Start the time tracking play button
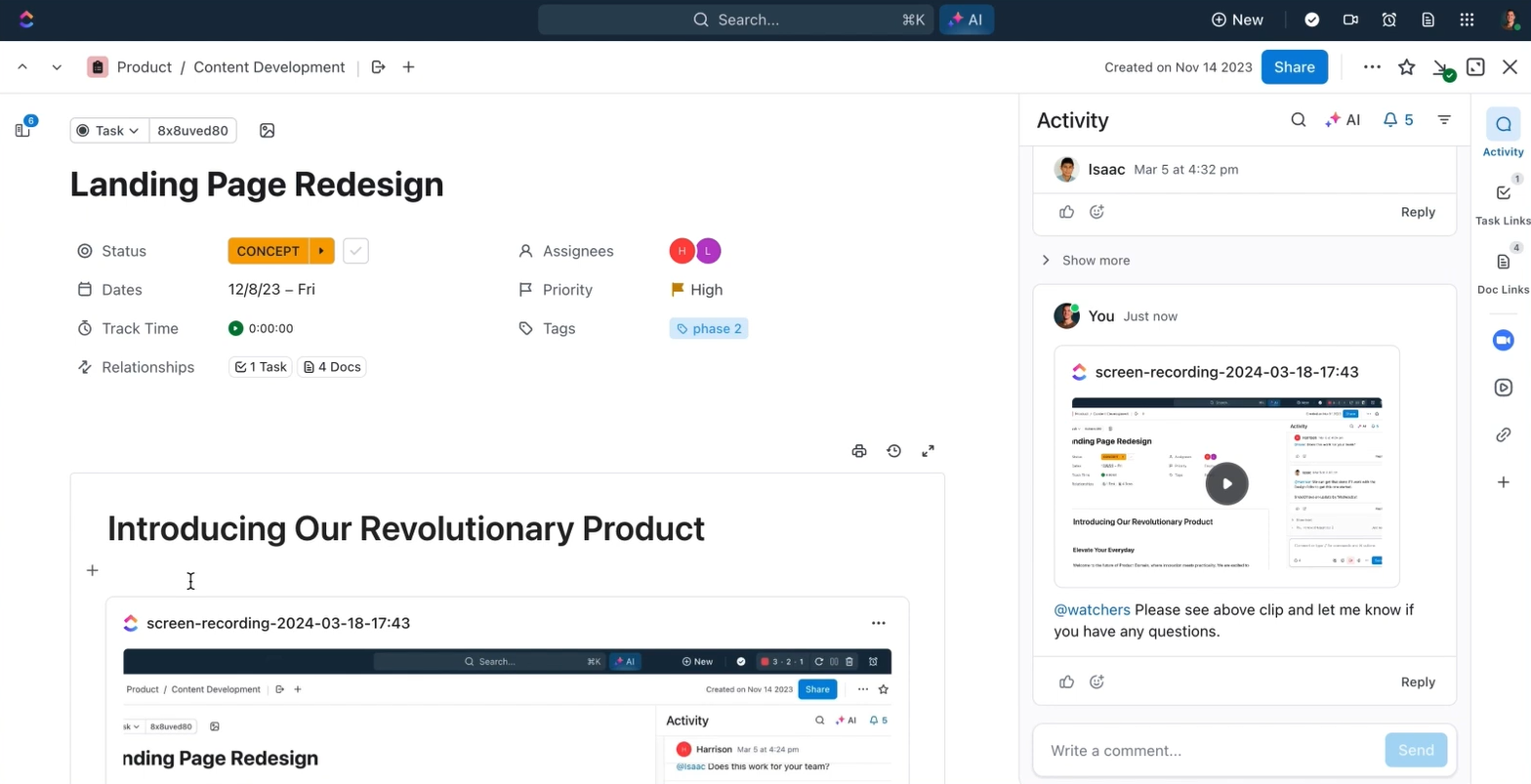This screenshot has width=1531, height=784. (235, 329)
